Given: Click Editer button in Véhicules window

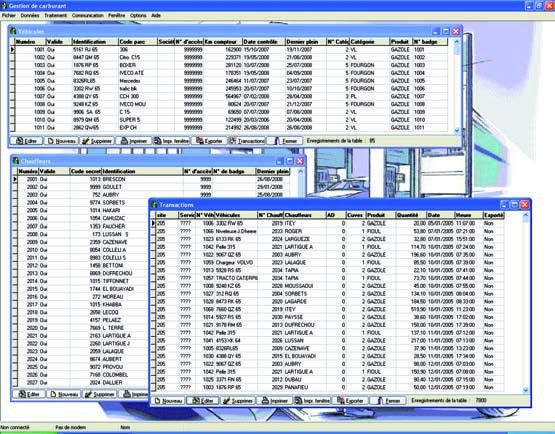Looking at the screenshot, I should [x=27, y=141].
